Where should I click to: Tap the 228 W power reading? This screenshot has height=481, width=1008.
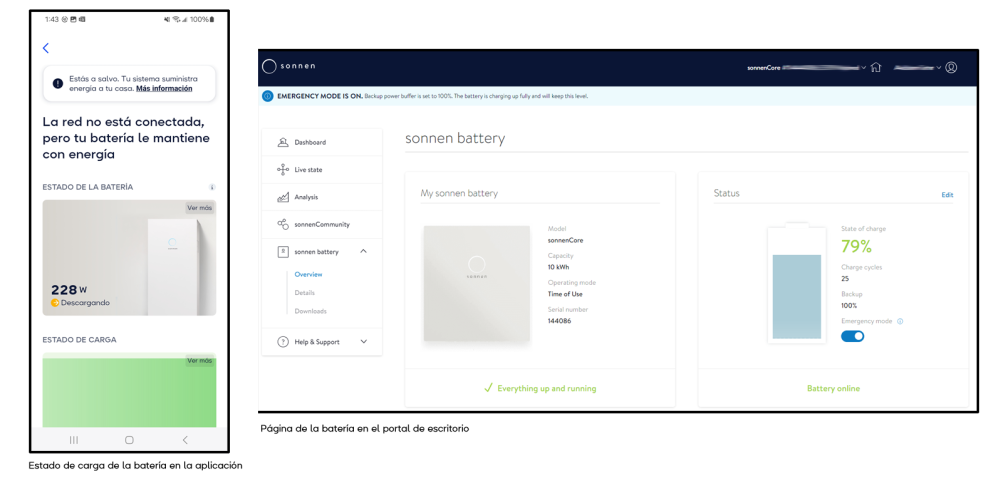point(69,290)
